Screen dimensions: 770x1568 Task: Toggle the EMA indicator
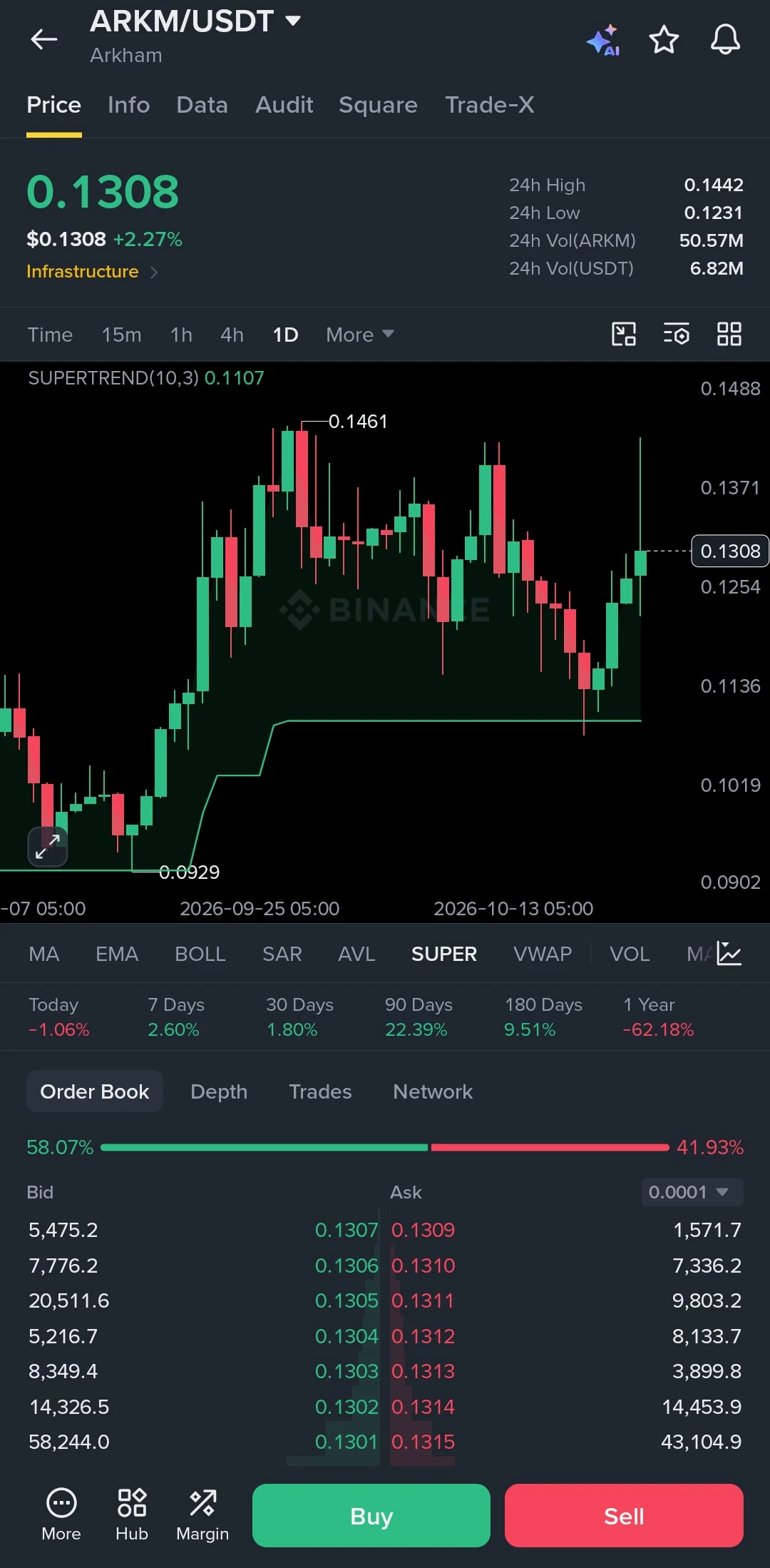click(x=117, y=954)
